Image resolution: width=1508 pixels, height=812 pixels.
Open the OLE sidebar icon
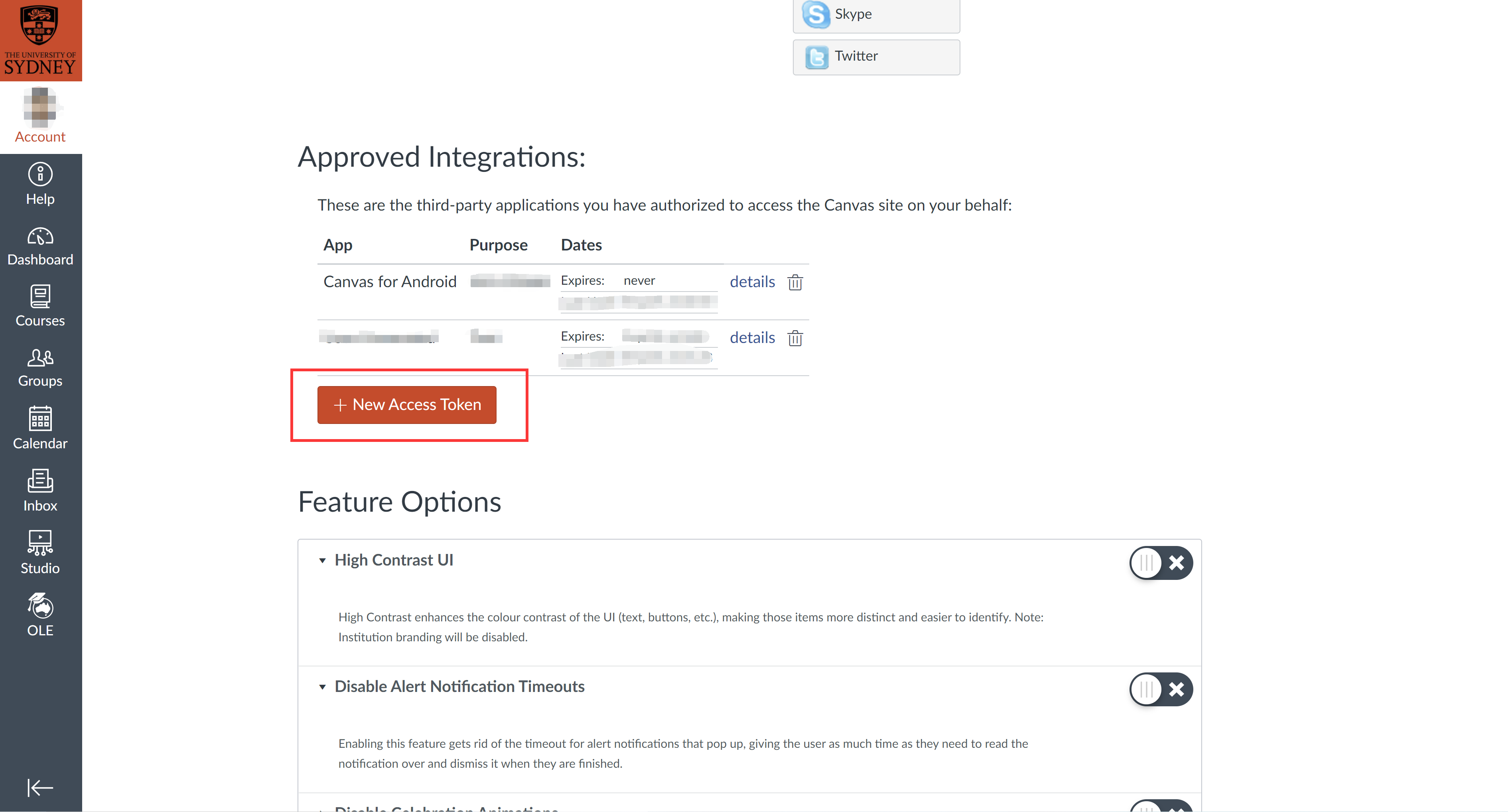40,614
